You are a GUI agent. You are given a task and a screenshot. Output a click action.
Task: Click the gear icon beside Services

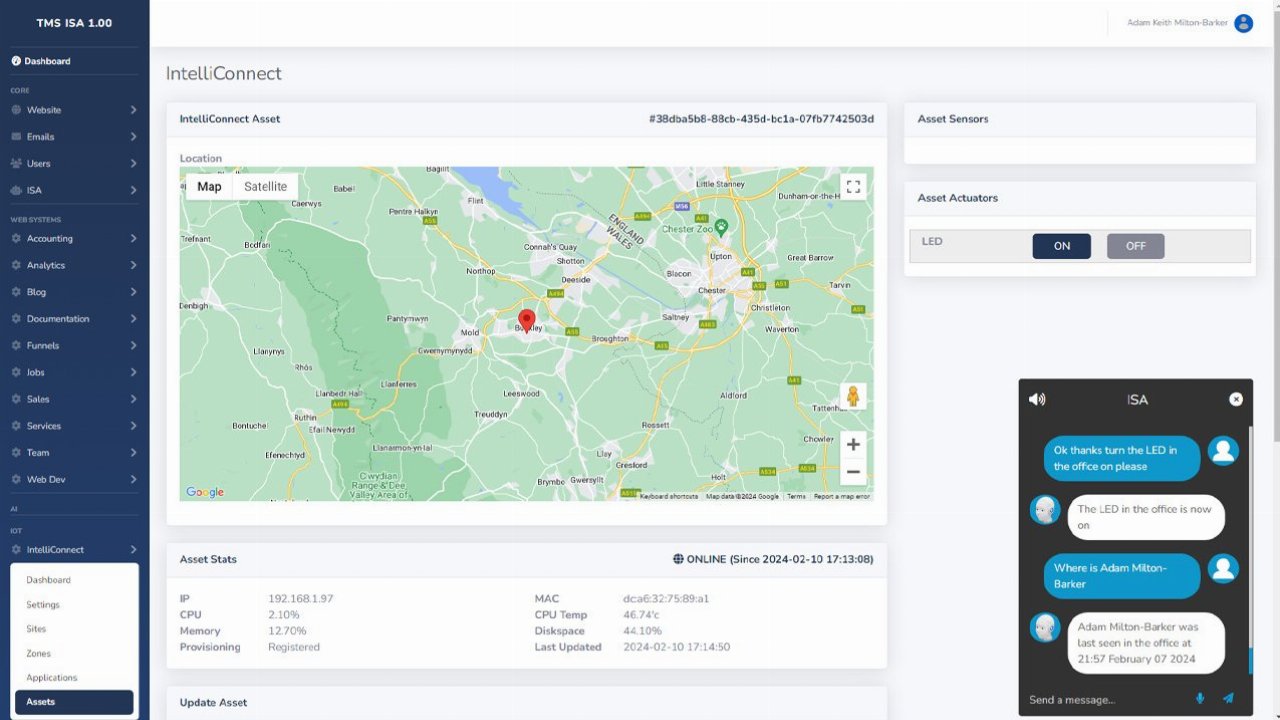click(x=16, y=426)
